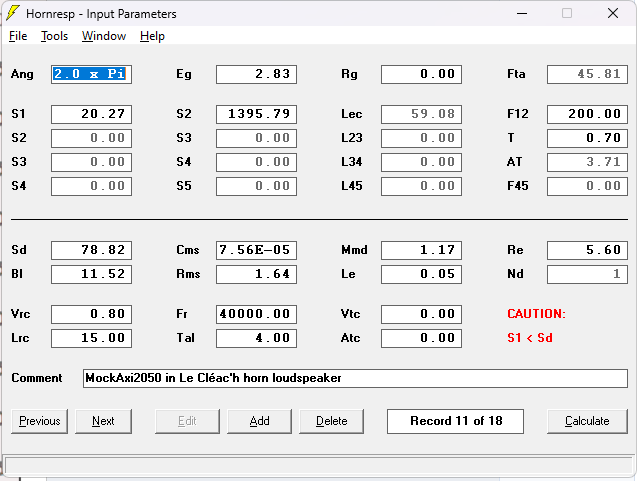Go to the Previous record

click(x=39, y=421)
